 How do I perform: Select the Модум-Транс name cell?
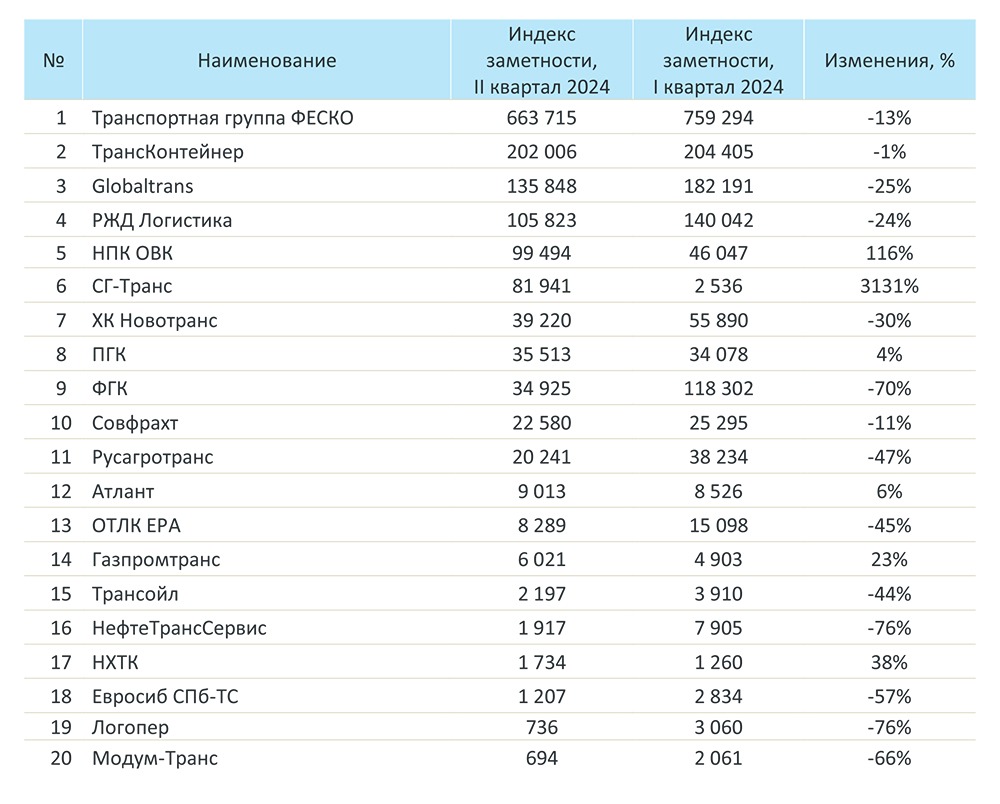[154, 758]
